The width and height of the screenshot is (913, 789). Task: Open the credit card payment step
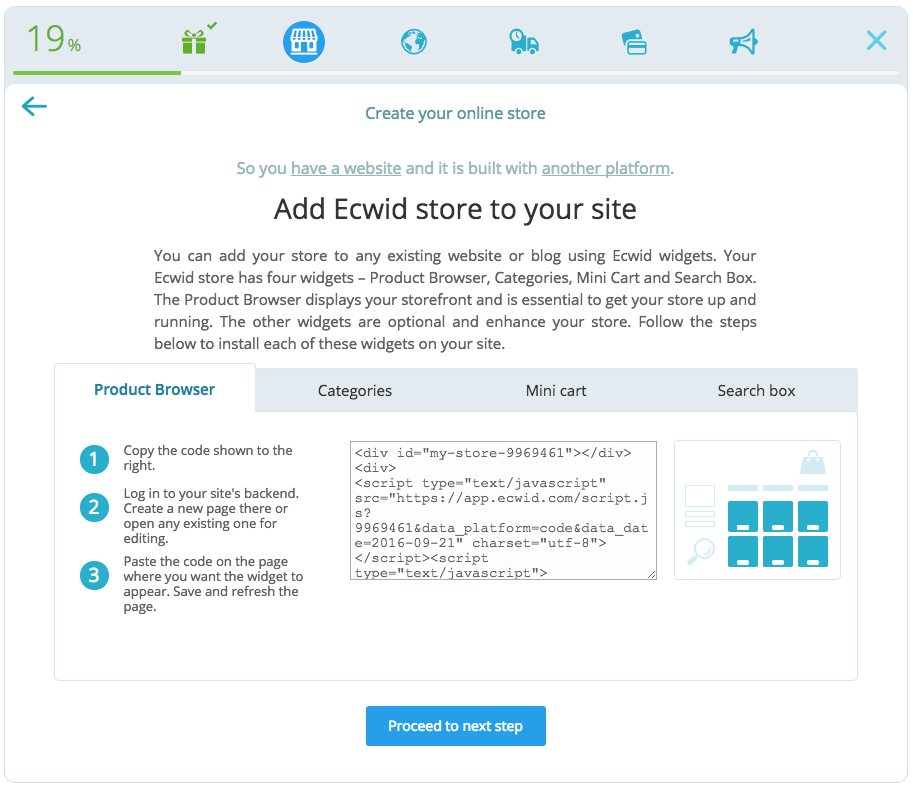634,42
